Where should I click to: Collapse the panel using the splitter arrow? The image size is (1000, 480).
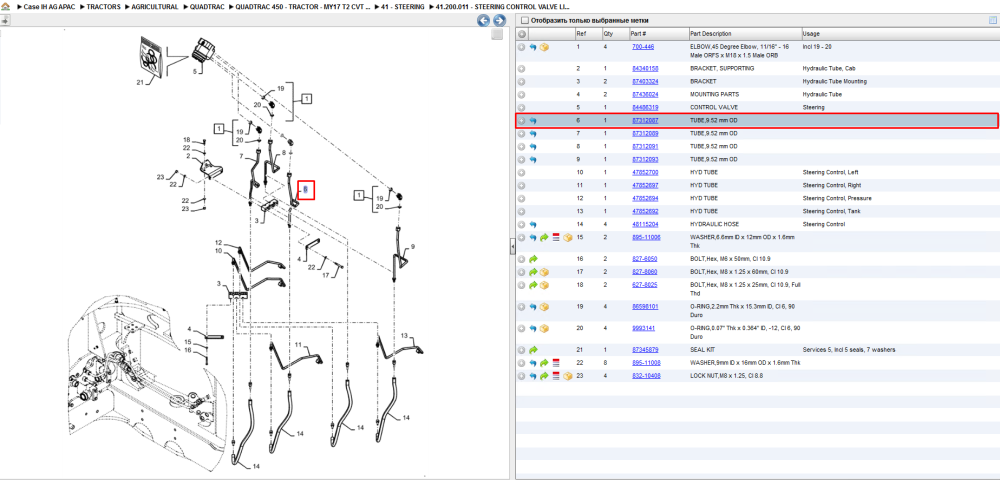pos(512,247)
